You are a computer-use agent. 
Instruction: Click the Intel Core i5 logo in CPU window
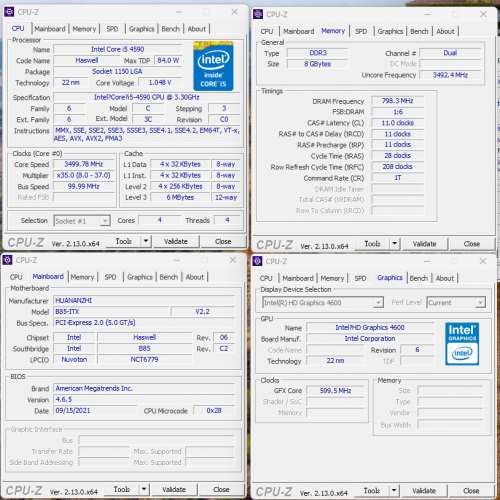(x=213, y=66)
